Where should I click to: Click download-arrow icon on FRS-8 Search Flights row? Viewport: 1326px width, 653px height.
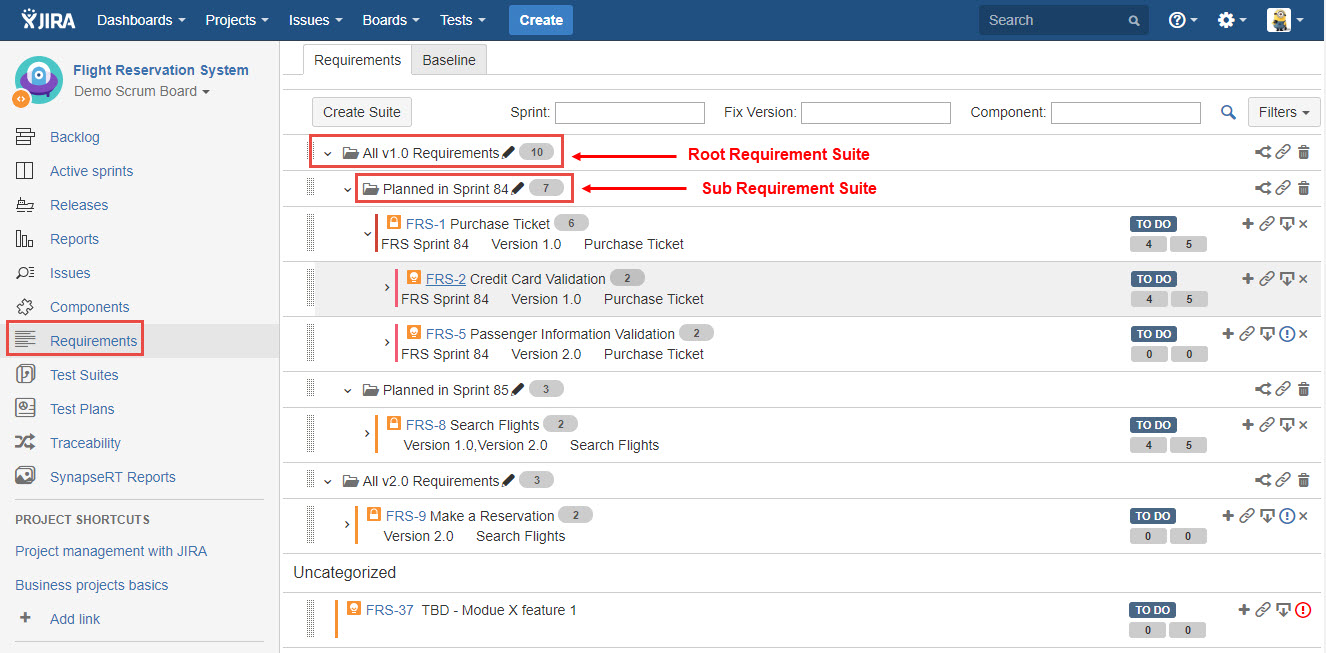point(1286,425)
